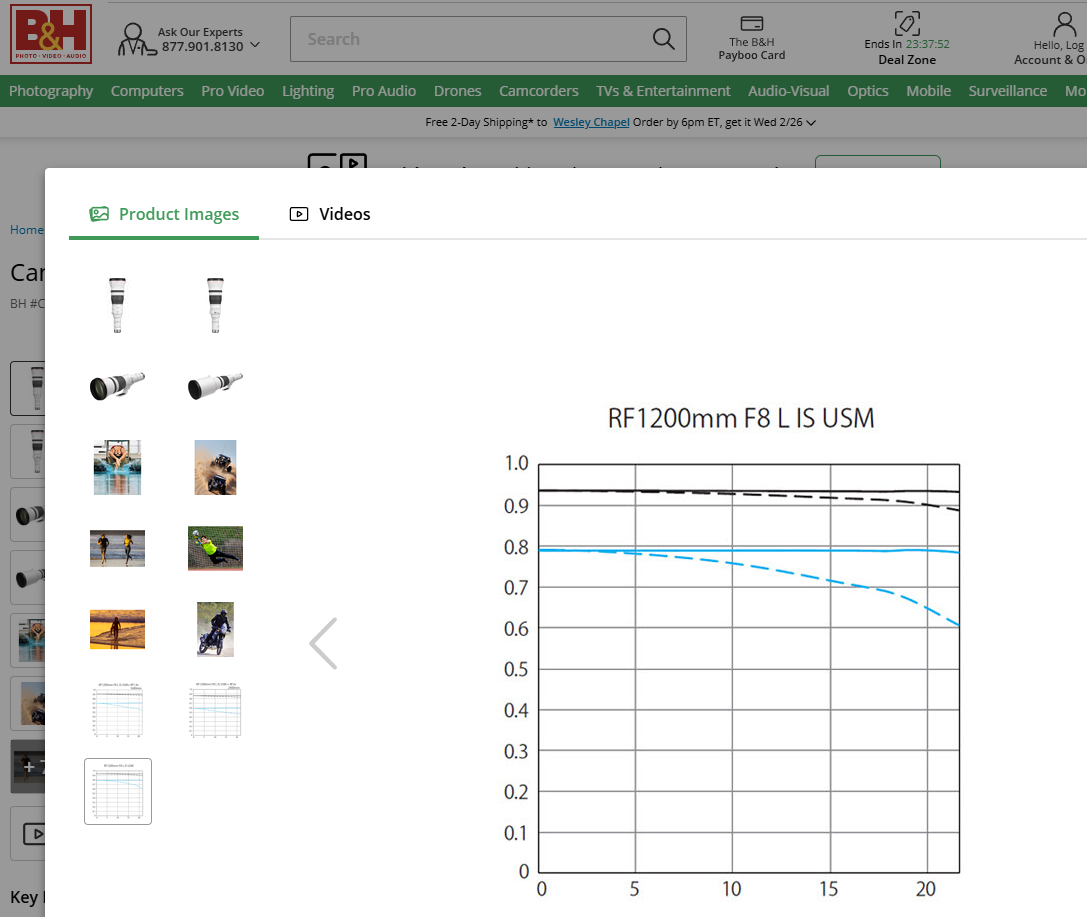Click the Home breadcrumb link

coord(26,230)
